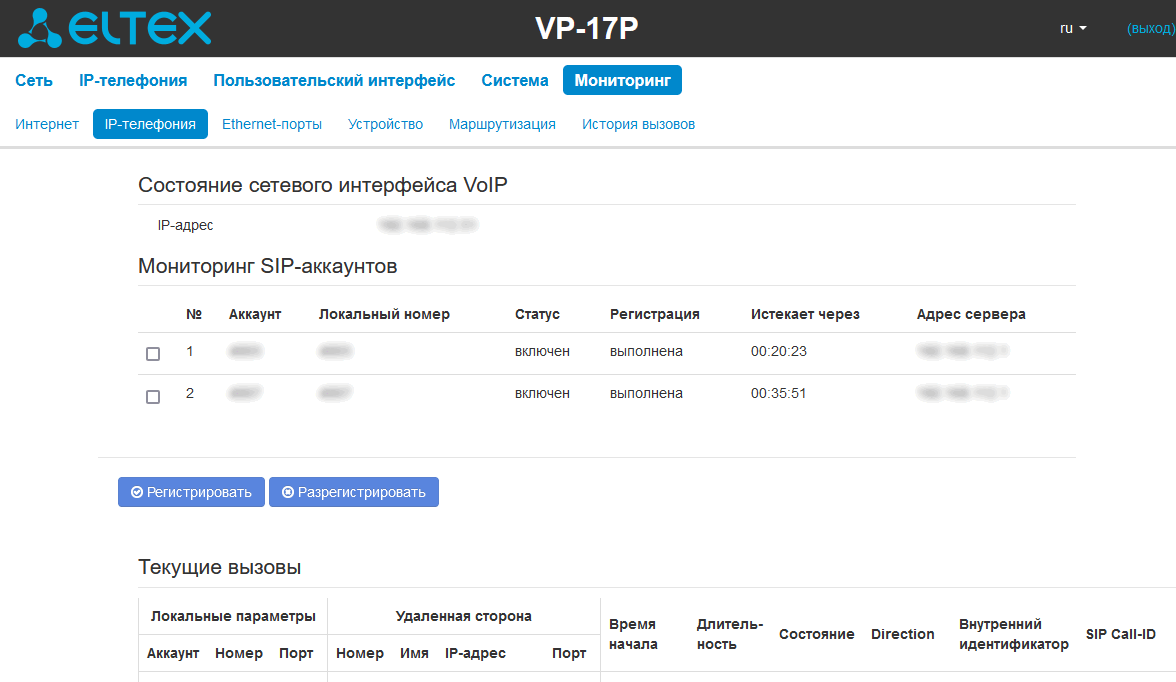Select checkbox for SIP account 1
Screen dimensions: 1176x682
click(x=153, y=353)
